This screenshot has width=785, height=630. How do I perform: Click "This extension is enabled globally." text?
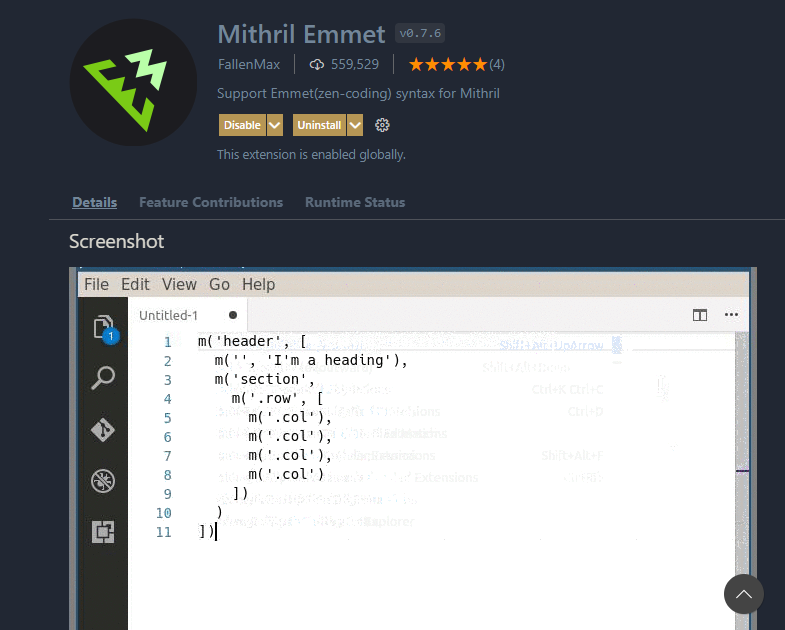(x=311, y=155)
